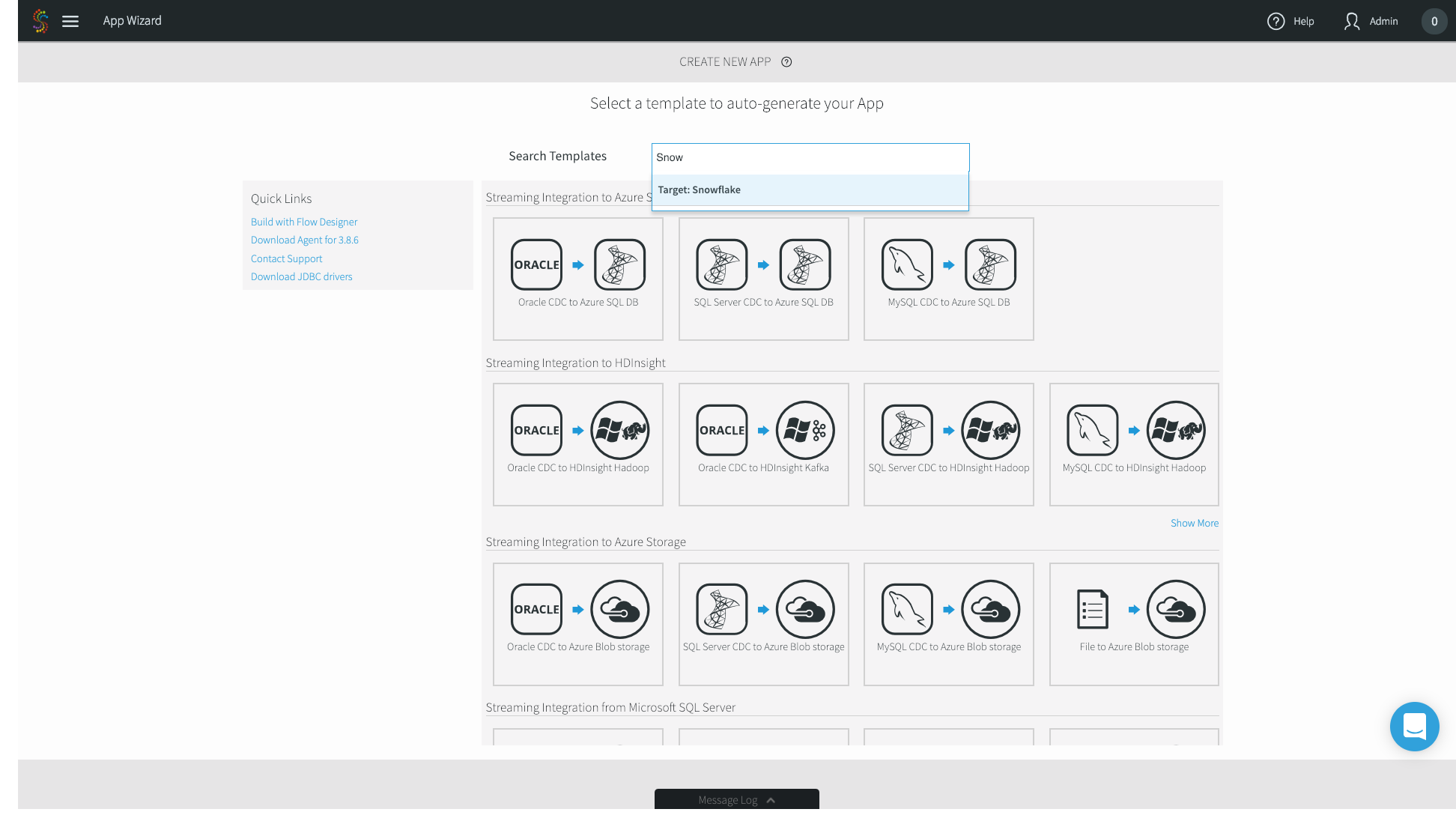Select Oracle CDC to HDInsight Hadoop label
Screen dimensions: 1456x830
pyautogui.click(x=578, y=467)
